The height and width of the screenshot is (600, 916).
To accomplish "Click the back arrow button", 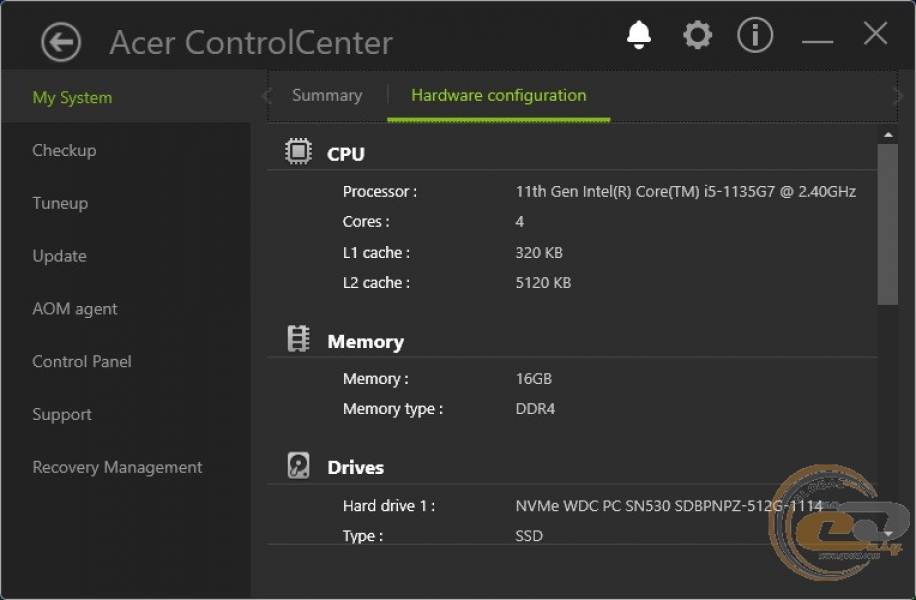I will click(x=61, y=42).
